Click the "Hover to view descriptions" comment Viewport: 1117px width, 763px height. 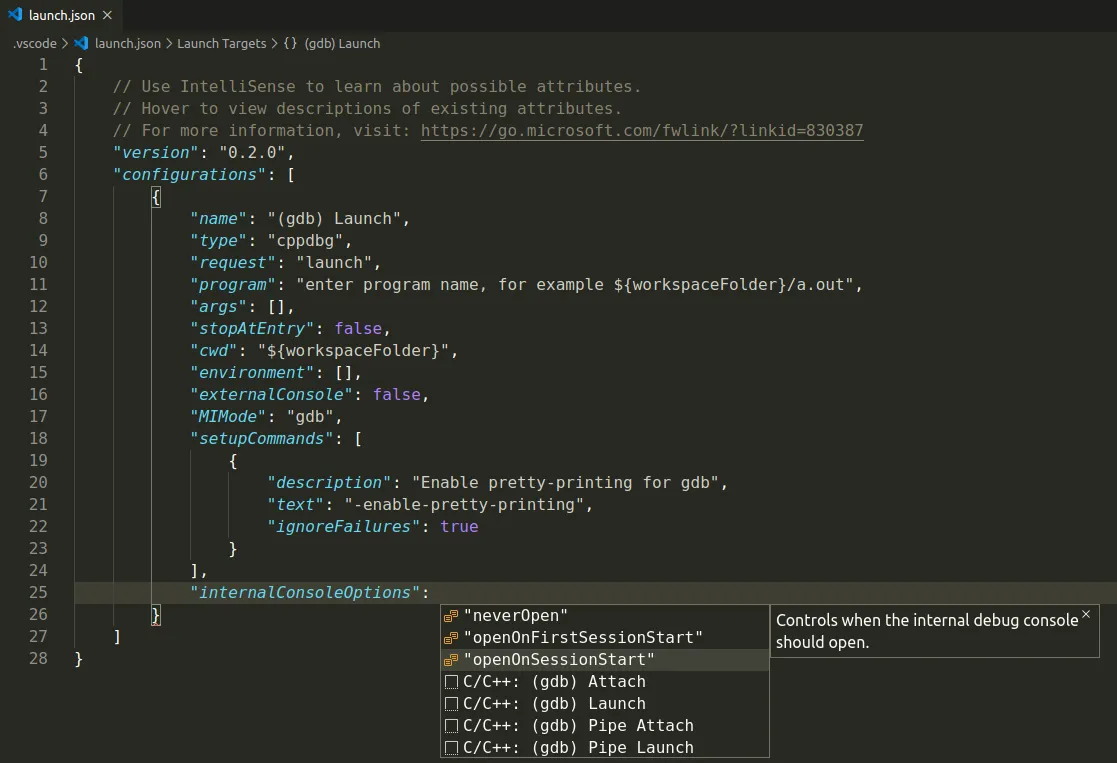point(367,109)
